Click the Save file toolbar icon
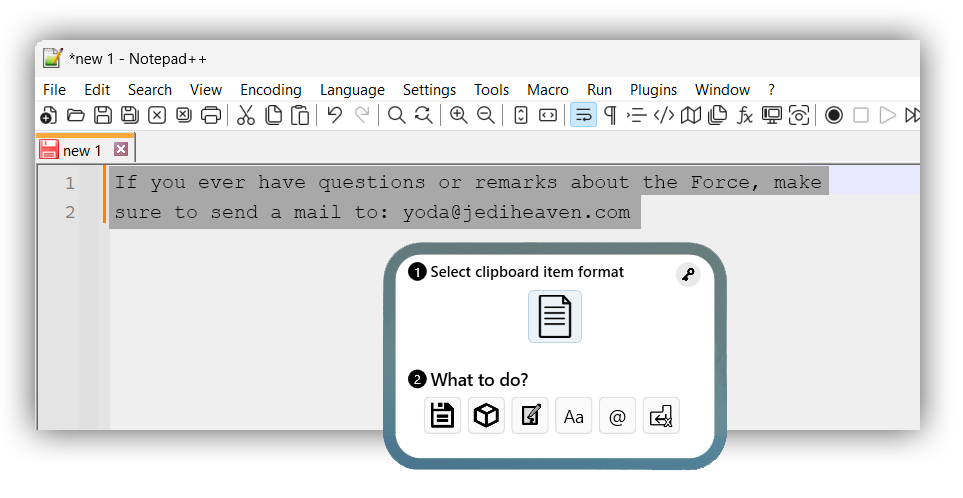Image resolution: width=963 pixels, height=498 pixels. tap(103, 115)
